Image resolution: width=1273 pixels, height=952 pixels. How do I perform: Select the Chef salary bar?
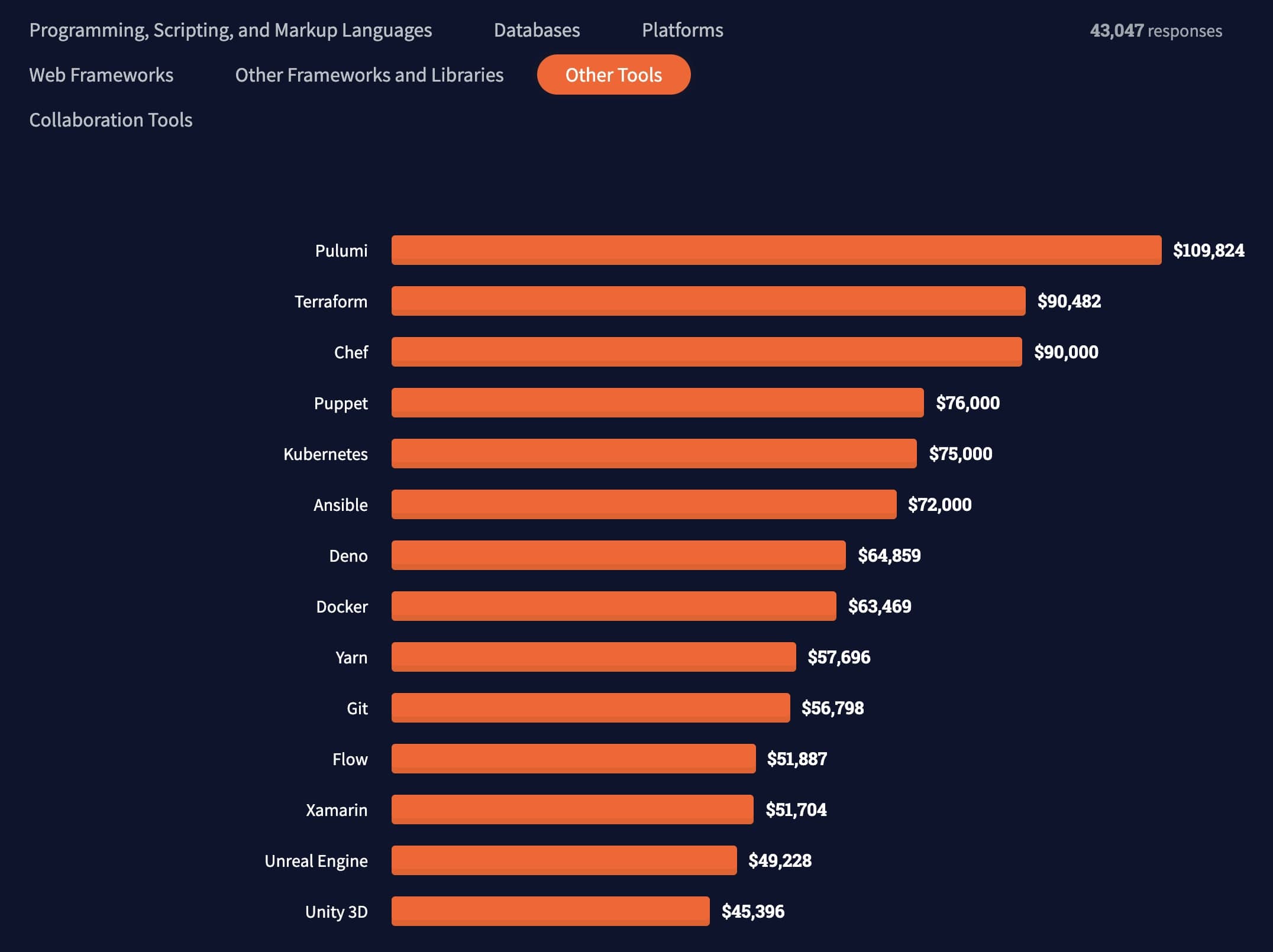[x=706, y=352]
